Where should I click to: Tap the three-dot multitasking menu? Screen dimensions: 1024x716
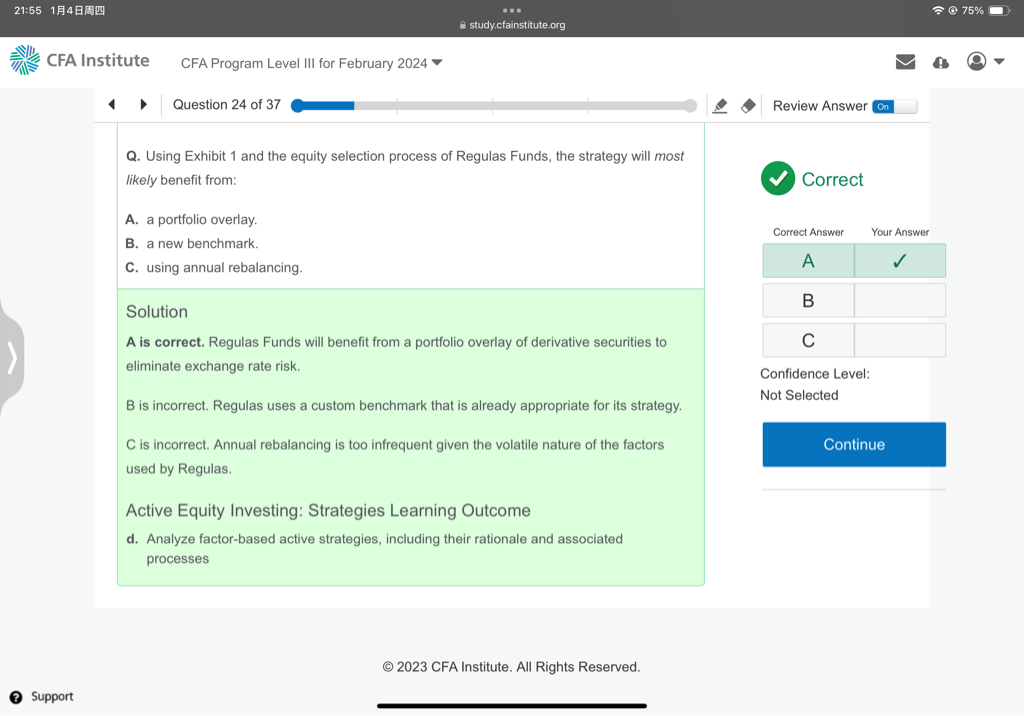click(512, 10)
